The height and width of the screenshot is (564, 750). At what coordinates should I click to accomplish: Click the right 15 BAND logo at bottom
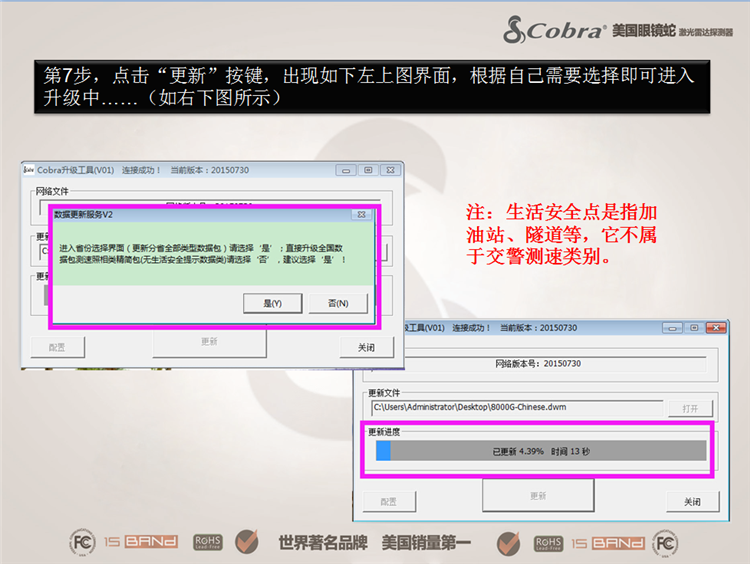tap(608, 543)
